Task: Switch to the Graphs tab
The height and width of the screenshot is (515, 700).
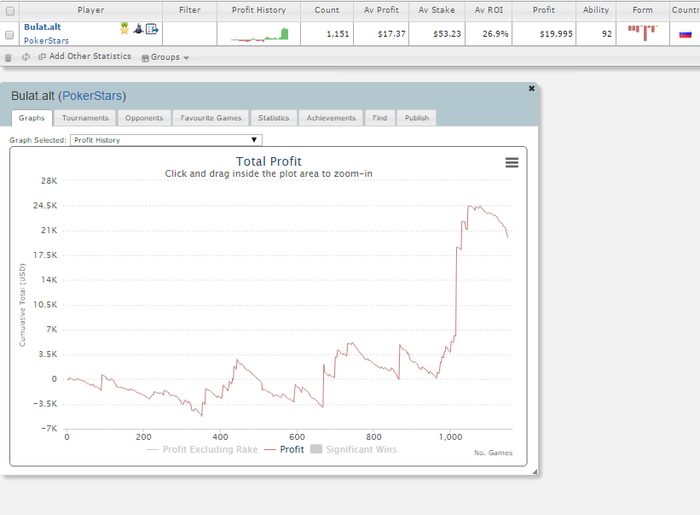Action: [x=32, y=118]
